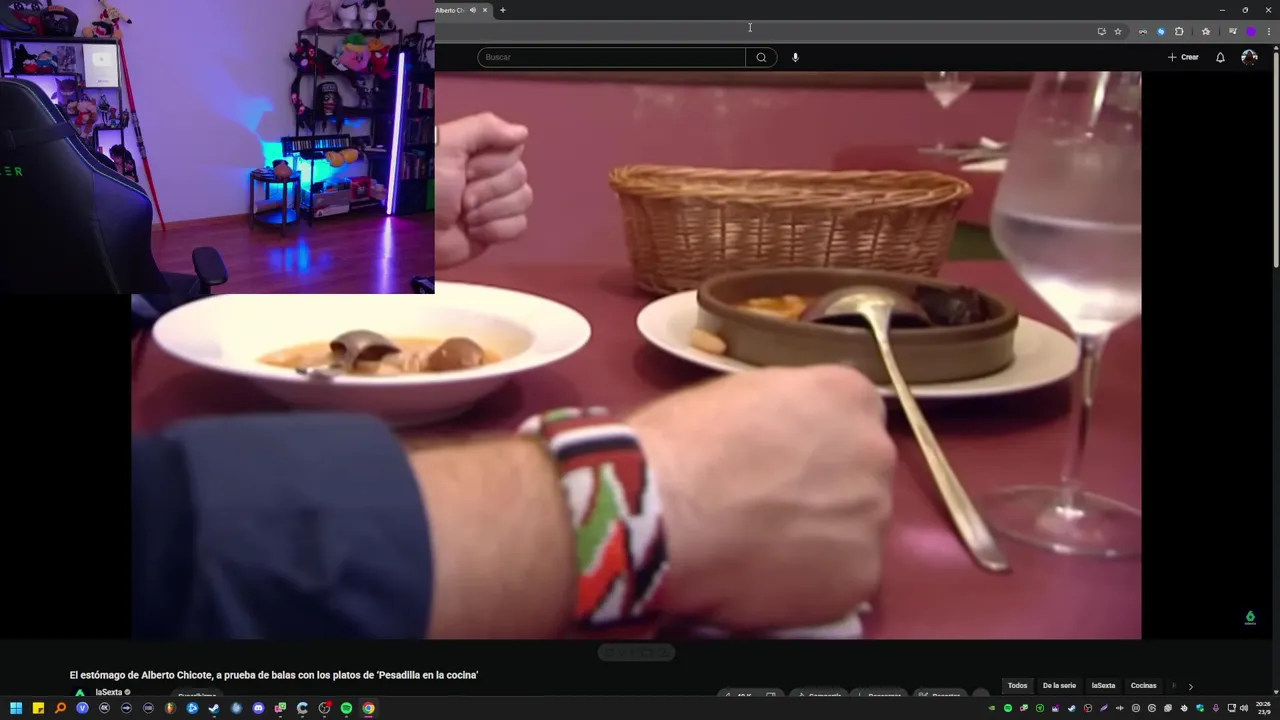Open Sticky Notes from the taskbar
Screen dimensions: 1280x720
pos(38,708)
